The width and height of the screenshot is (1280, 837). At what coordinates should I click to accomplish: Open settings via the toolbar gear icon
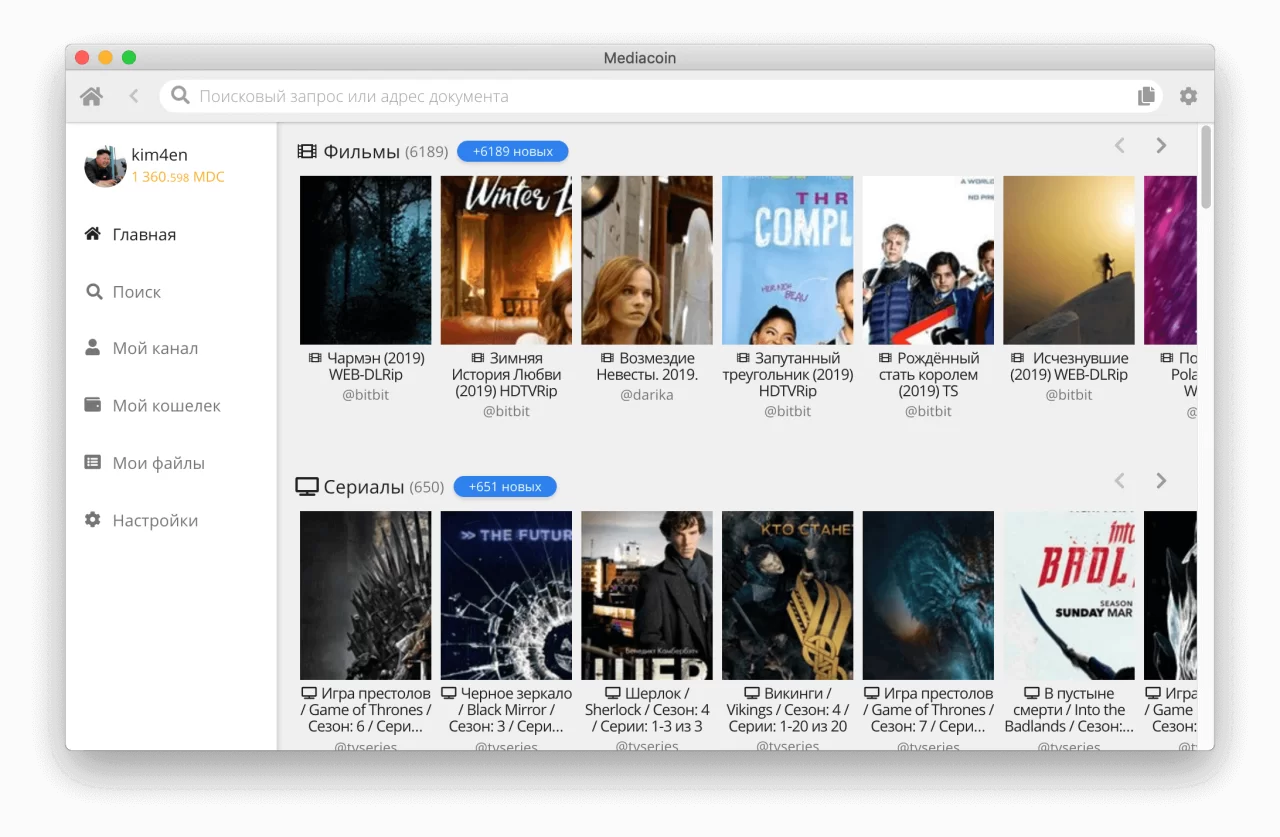tap(1188, 96)
